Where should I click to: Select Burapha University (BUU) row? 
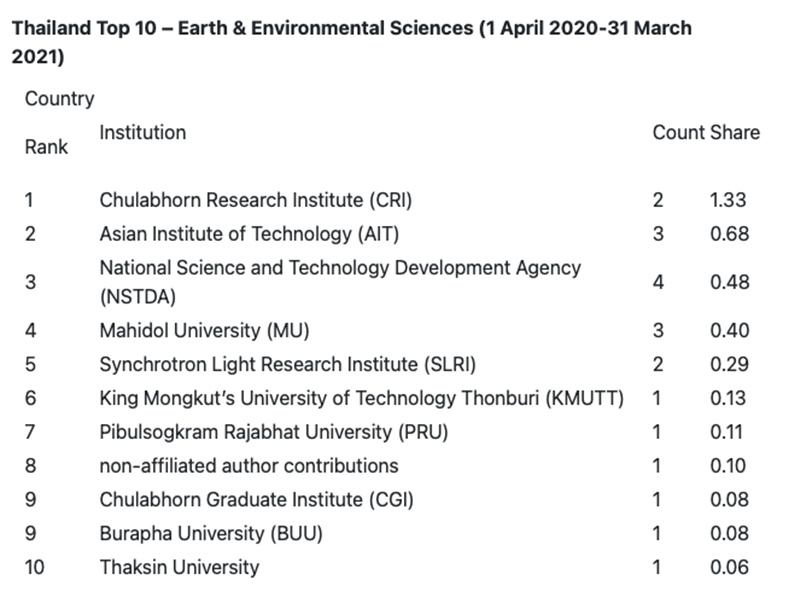(211, 534)
